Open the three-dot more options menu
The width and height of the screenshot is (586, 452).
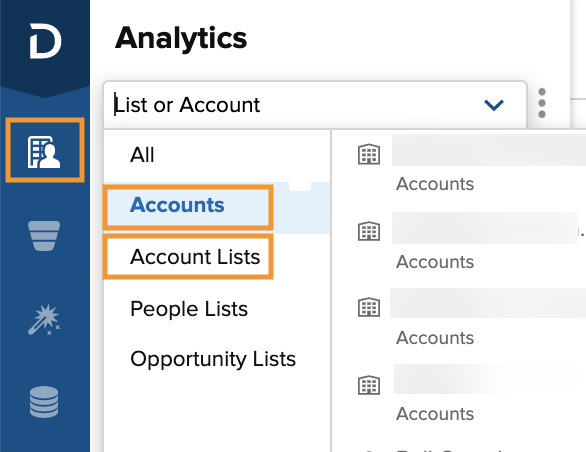[542, 103]
